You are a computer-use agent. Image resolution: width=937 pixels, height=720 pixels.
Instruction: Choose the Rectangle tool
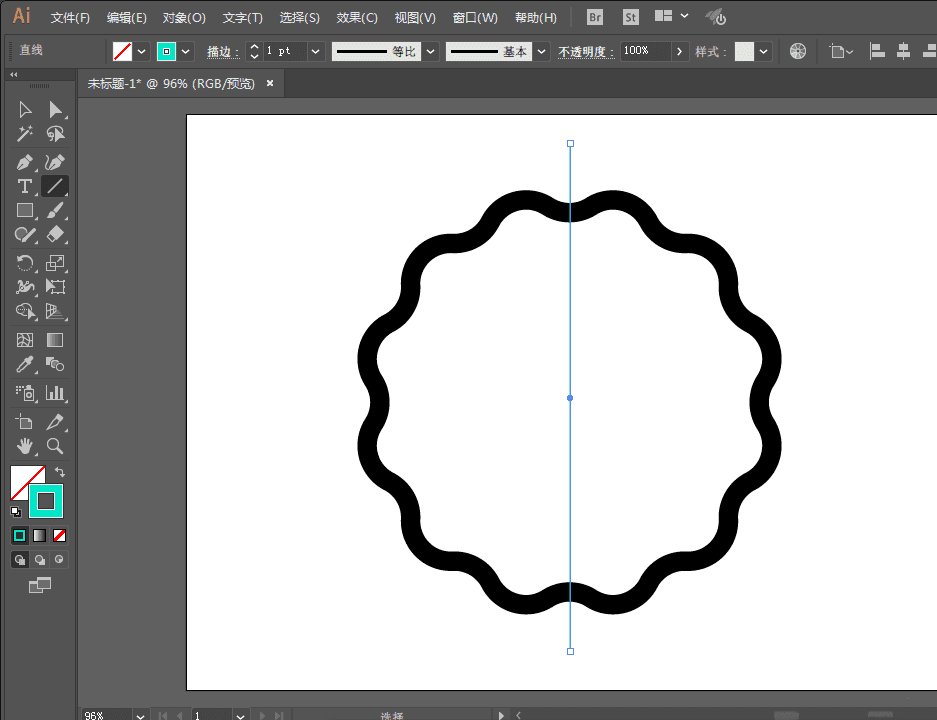coord(25,210)
